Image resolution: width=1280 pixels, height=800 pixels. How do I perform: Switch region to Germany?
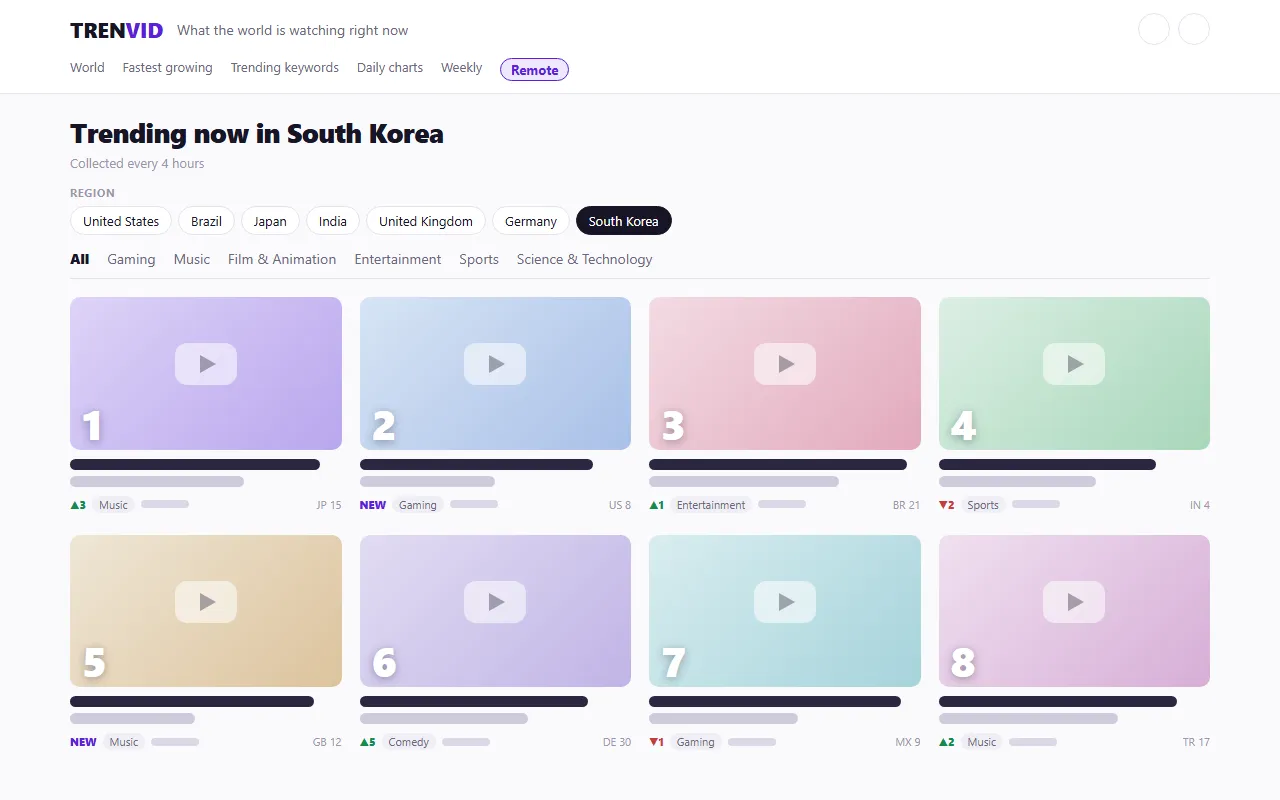[x=531, y=221]
